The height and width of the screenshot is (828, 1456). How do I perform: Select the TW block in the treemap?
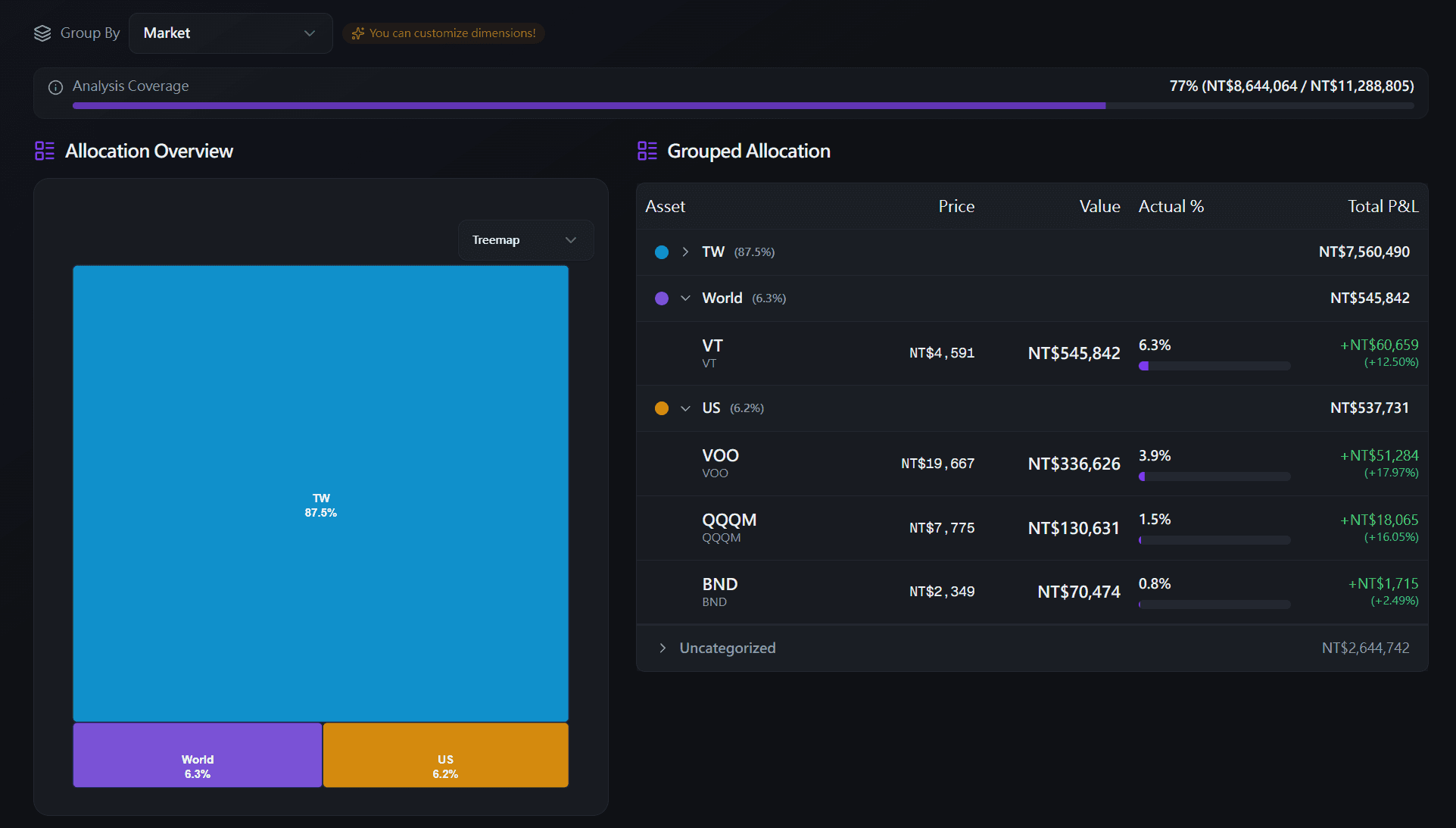click(321, 493)
